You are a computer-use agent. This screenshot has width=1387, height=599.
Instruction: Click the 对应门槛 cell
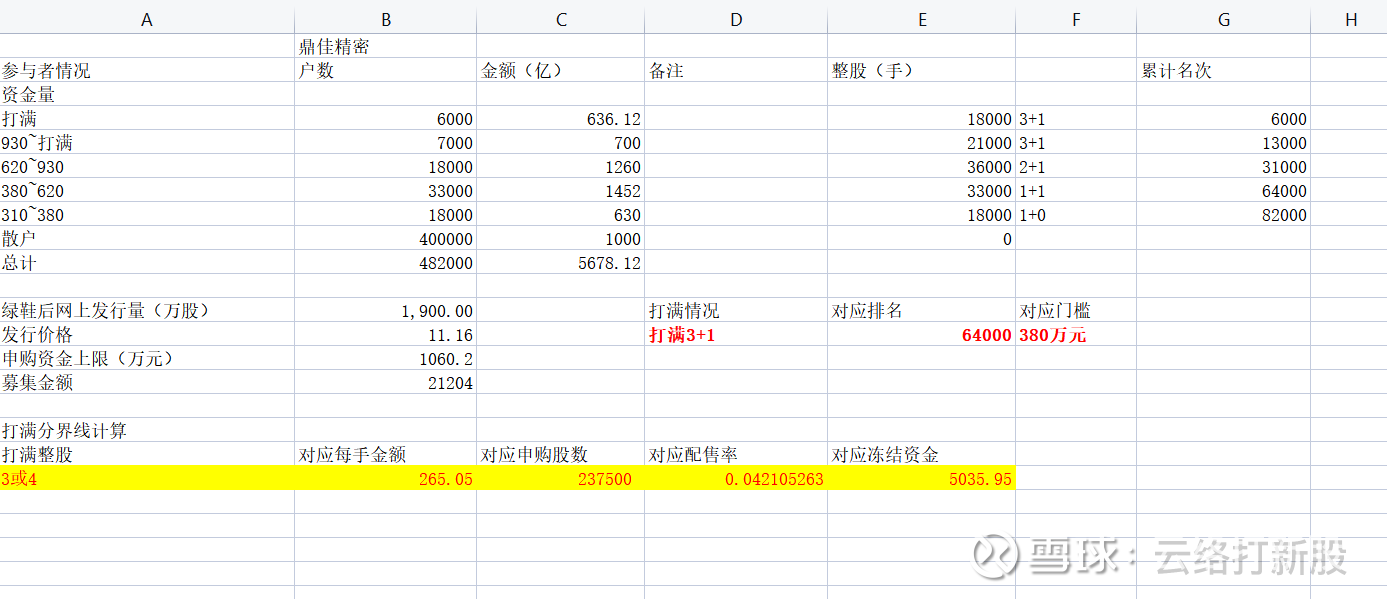click(1076, 310)
